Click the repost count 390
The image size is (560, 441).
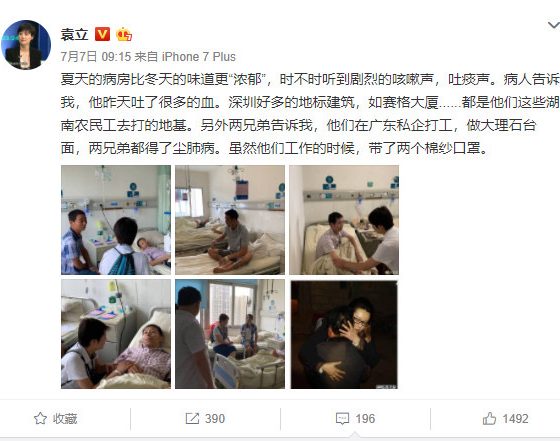point(215,419)
